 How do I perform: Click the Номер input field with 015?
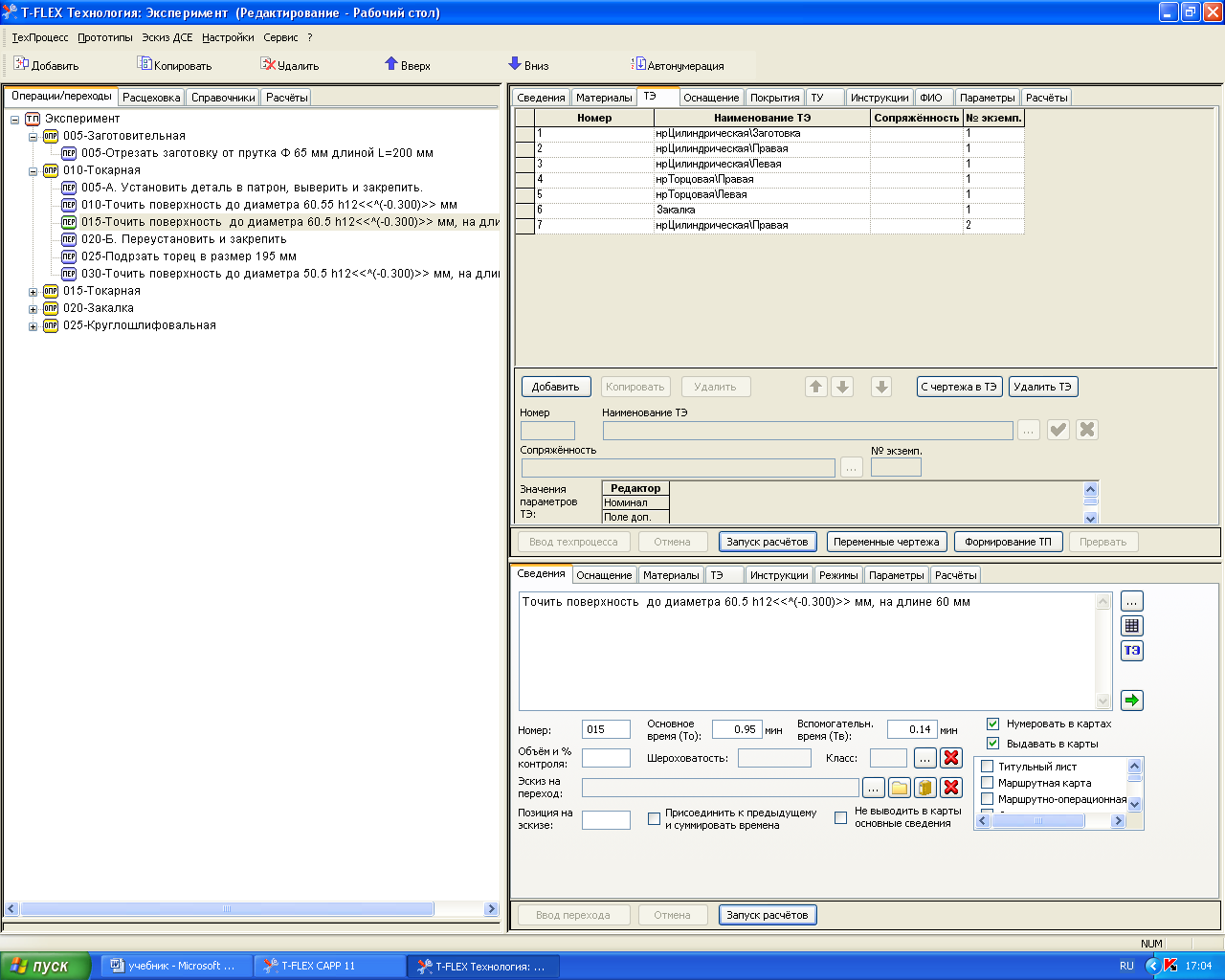click(606, 729)
